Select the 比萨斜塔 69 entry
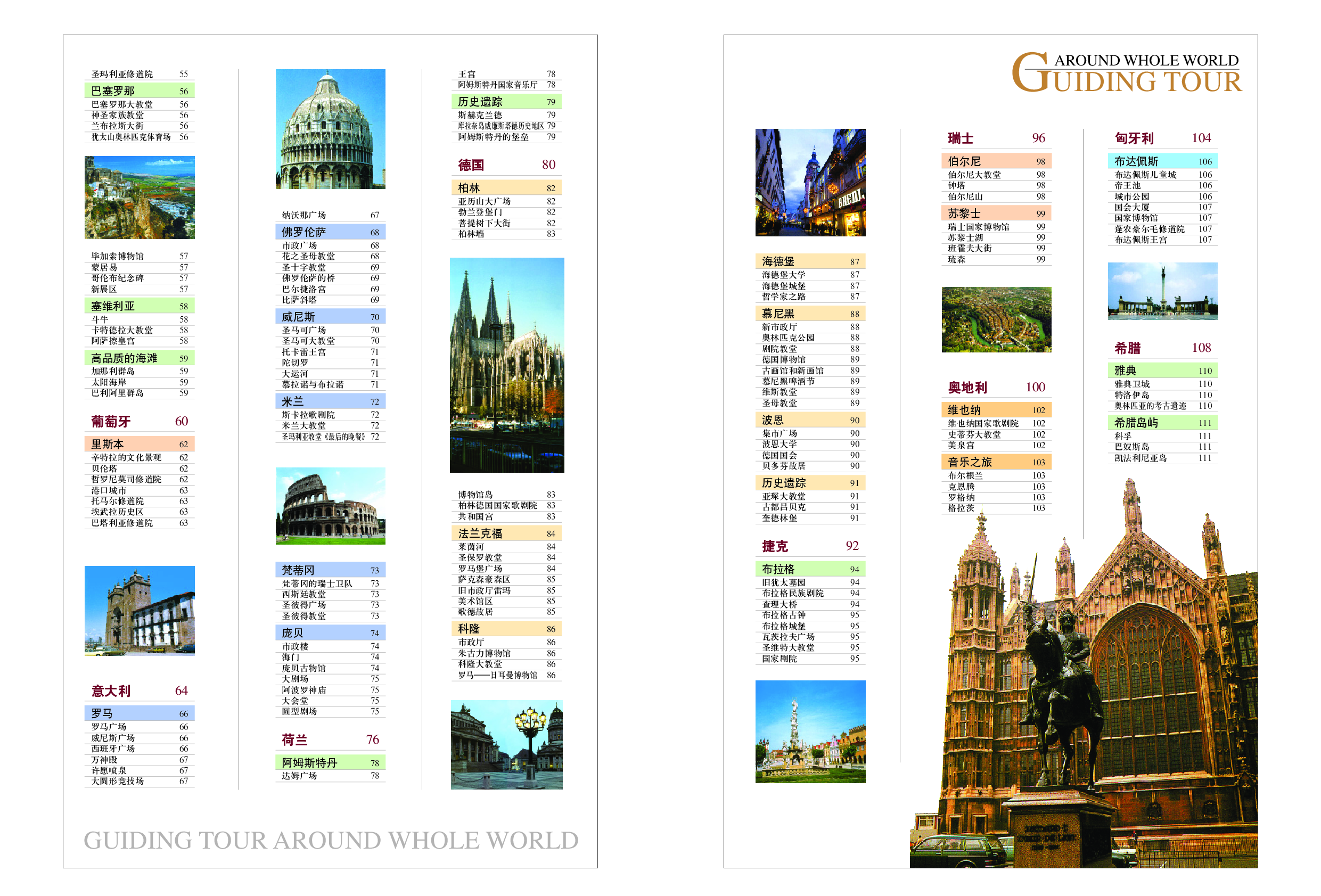This screenshot has width=1321, height=896. (330, 300)
